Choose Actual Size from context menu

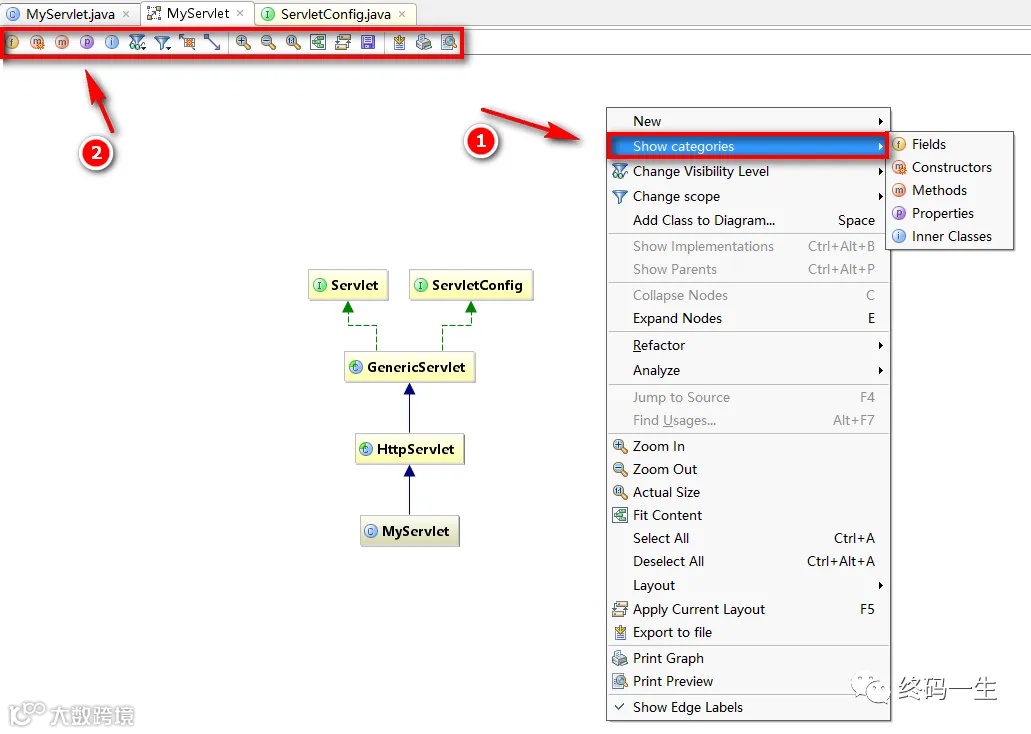click(x=748, y=492)
